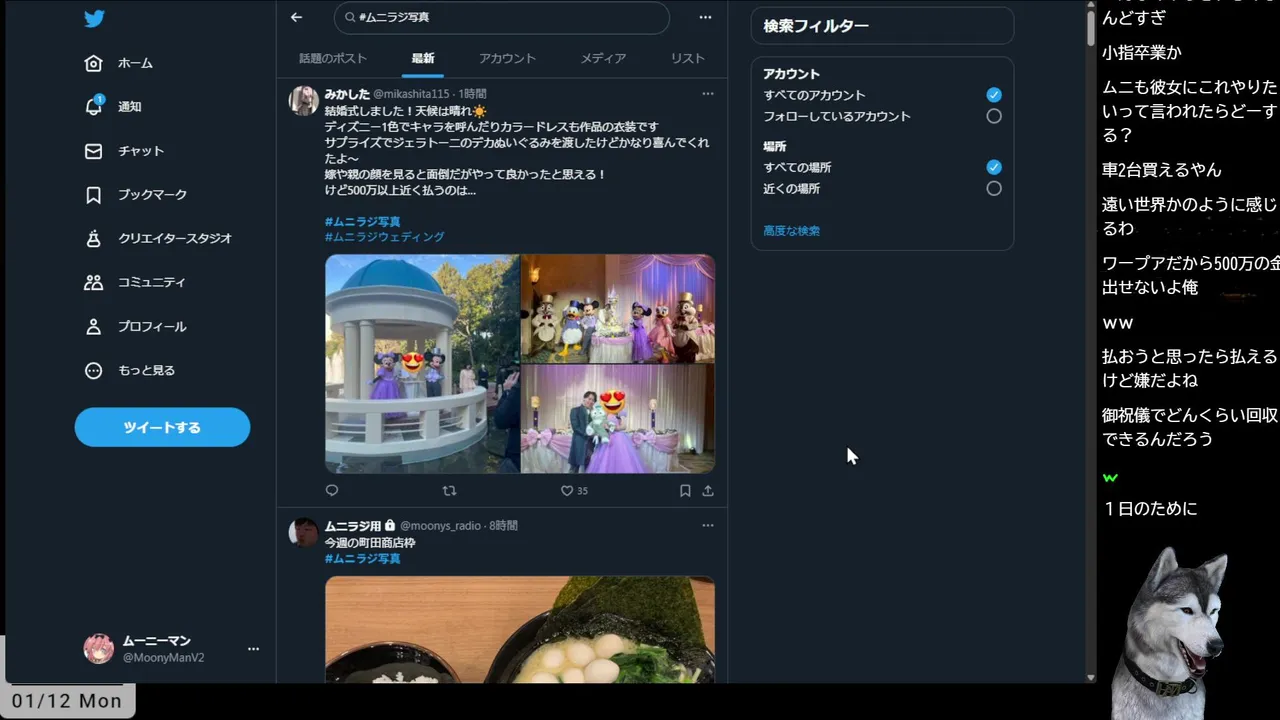
Task: Click '検索フィルター' heading text
Action: [816, 26]
